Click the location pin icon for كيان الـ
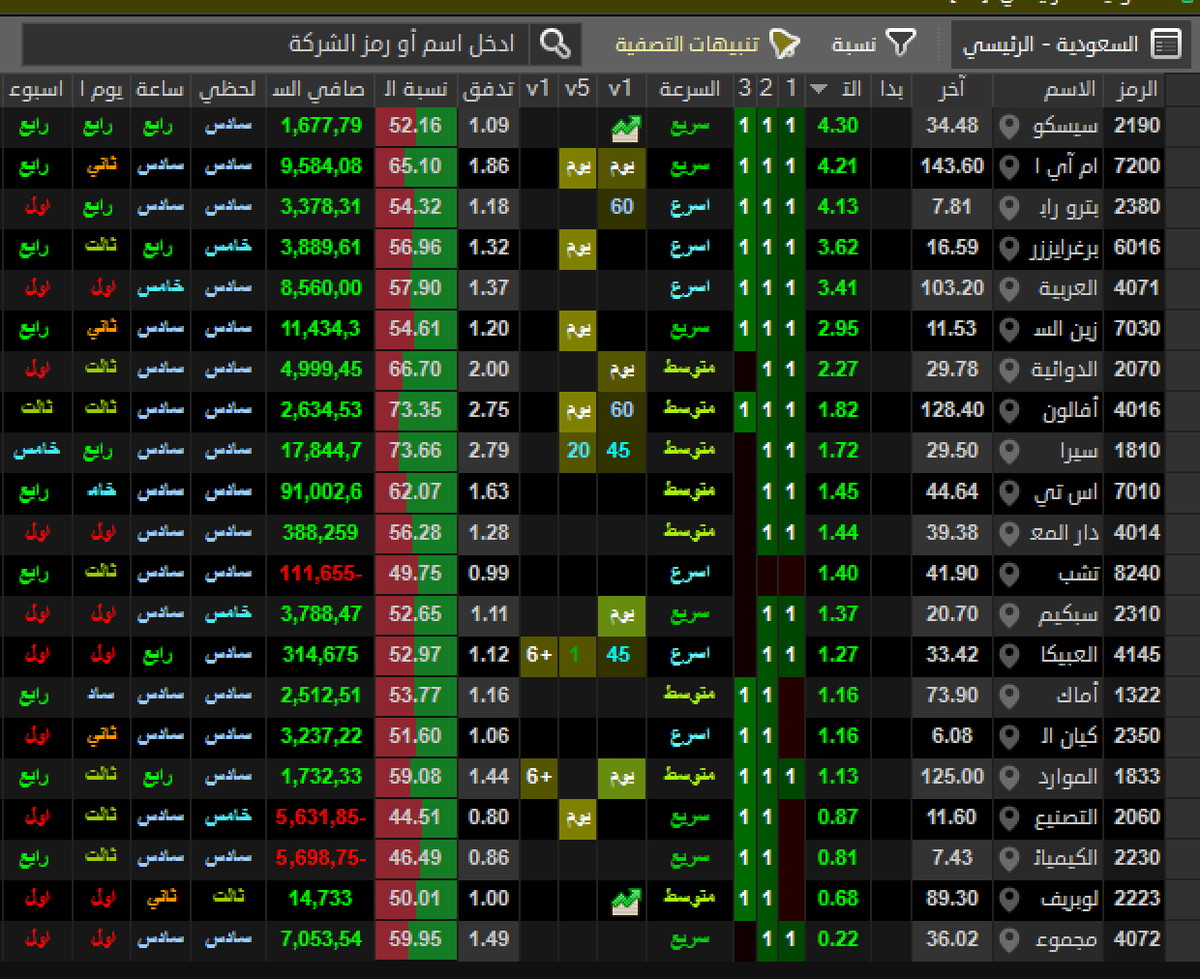This screenshot has width=1200, height=979. click(x=1009, y=736)
